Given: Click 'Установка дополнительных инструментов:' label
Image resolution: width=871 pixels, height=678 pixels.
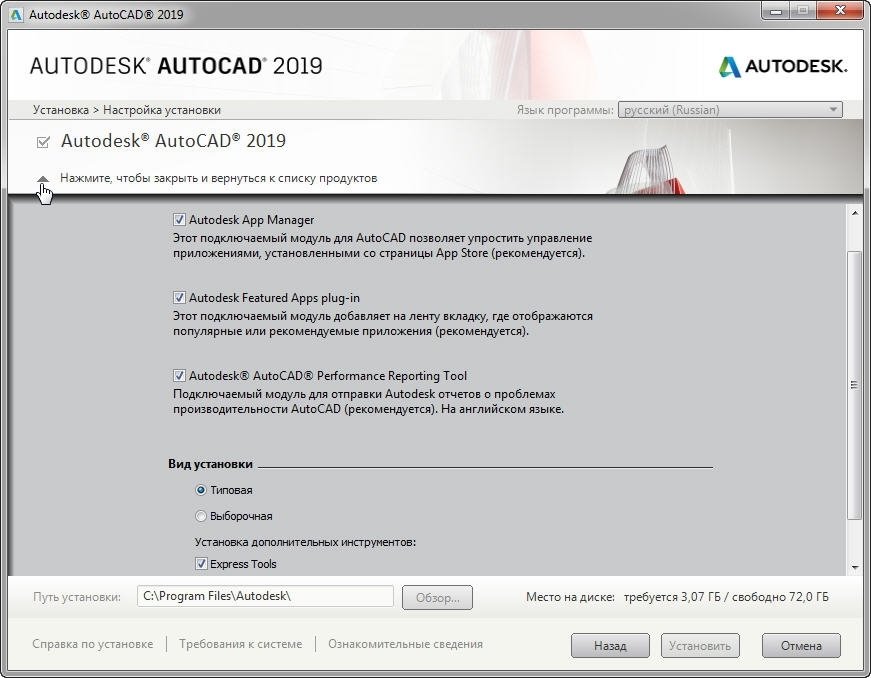Looking at the screenshot, I should point(305,542).
